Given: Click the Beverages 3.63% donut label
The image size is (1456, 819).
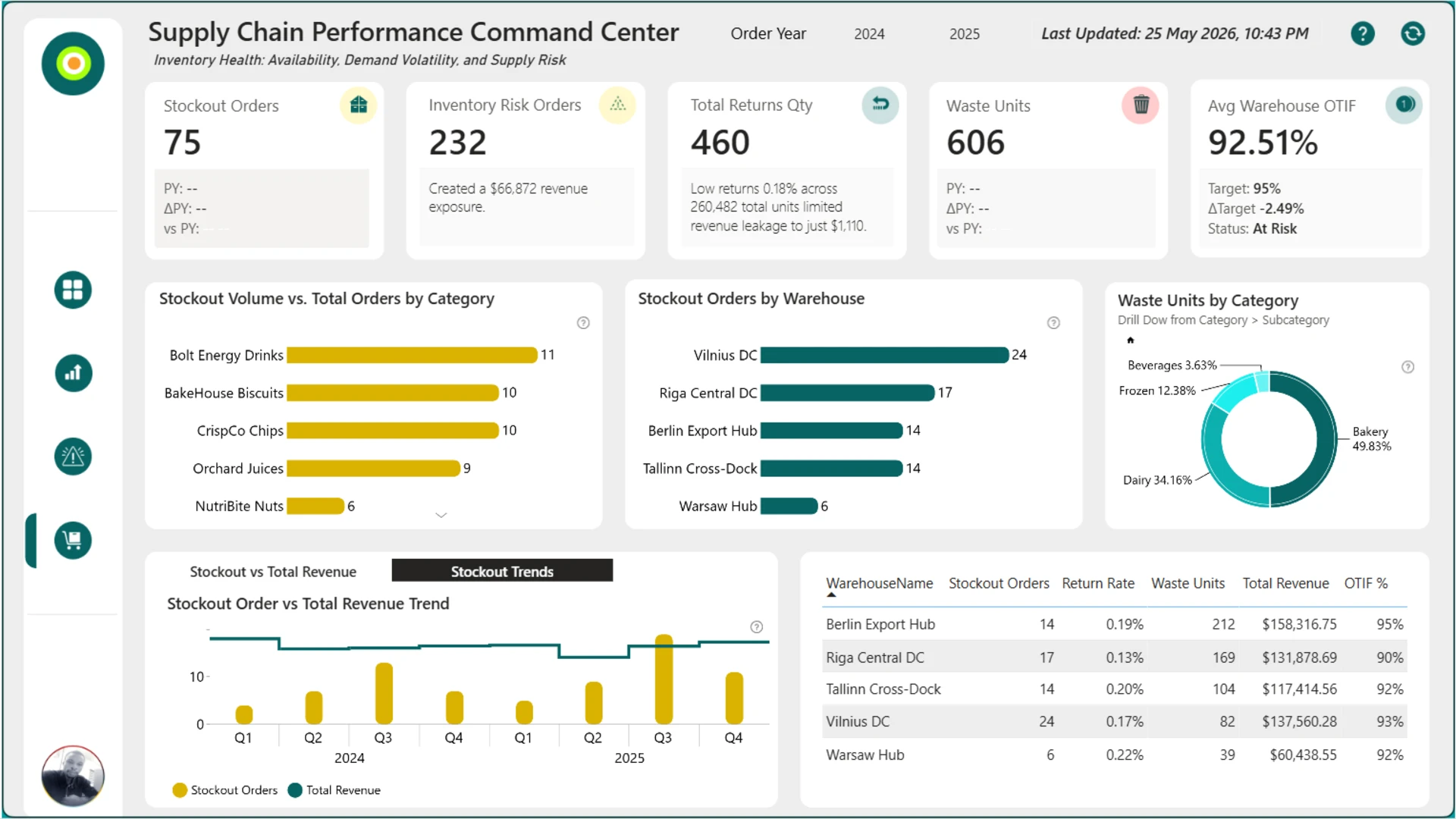Looking at the screenshot, I should point(1172,366).
